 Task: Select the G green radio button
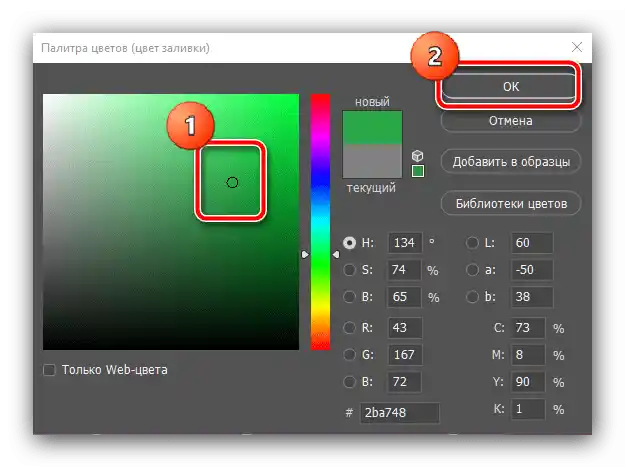(x=349, y=354)
